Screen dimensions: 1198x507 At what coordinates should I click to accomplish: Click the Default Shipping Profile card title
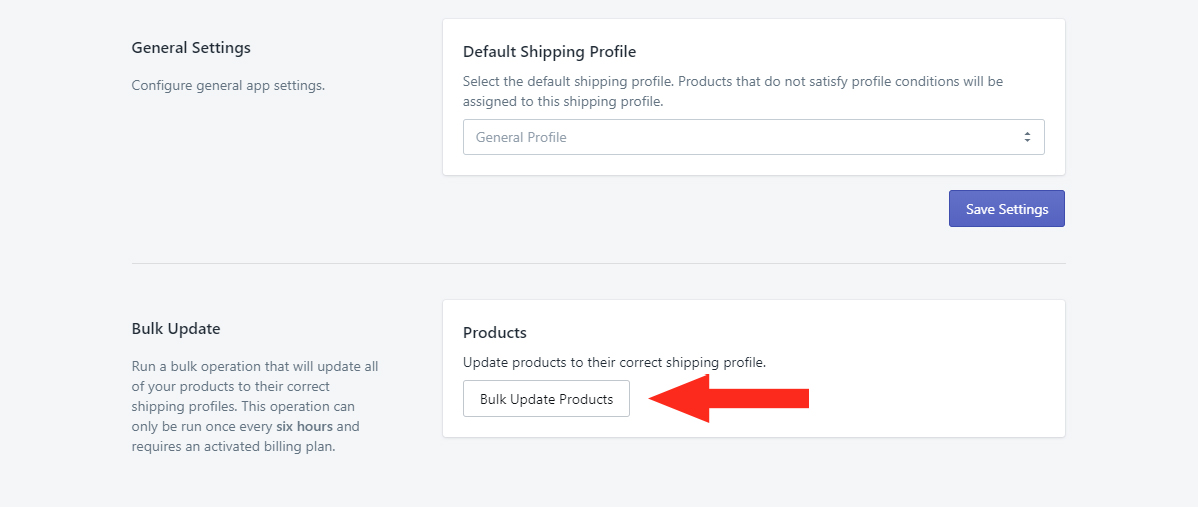pyautogui.click(x=549, y=52)
